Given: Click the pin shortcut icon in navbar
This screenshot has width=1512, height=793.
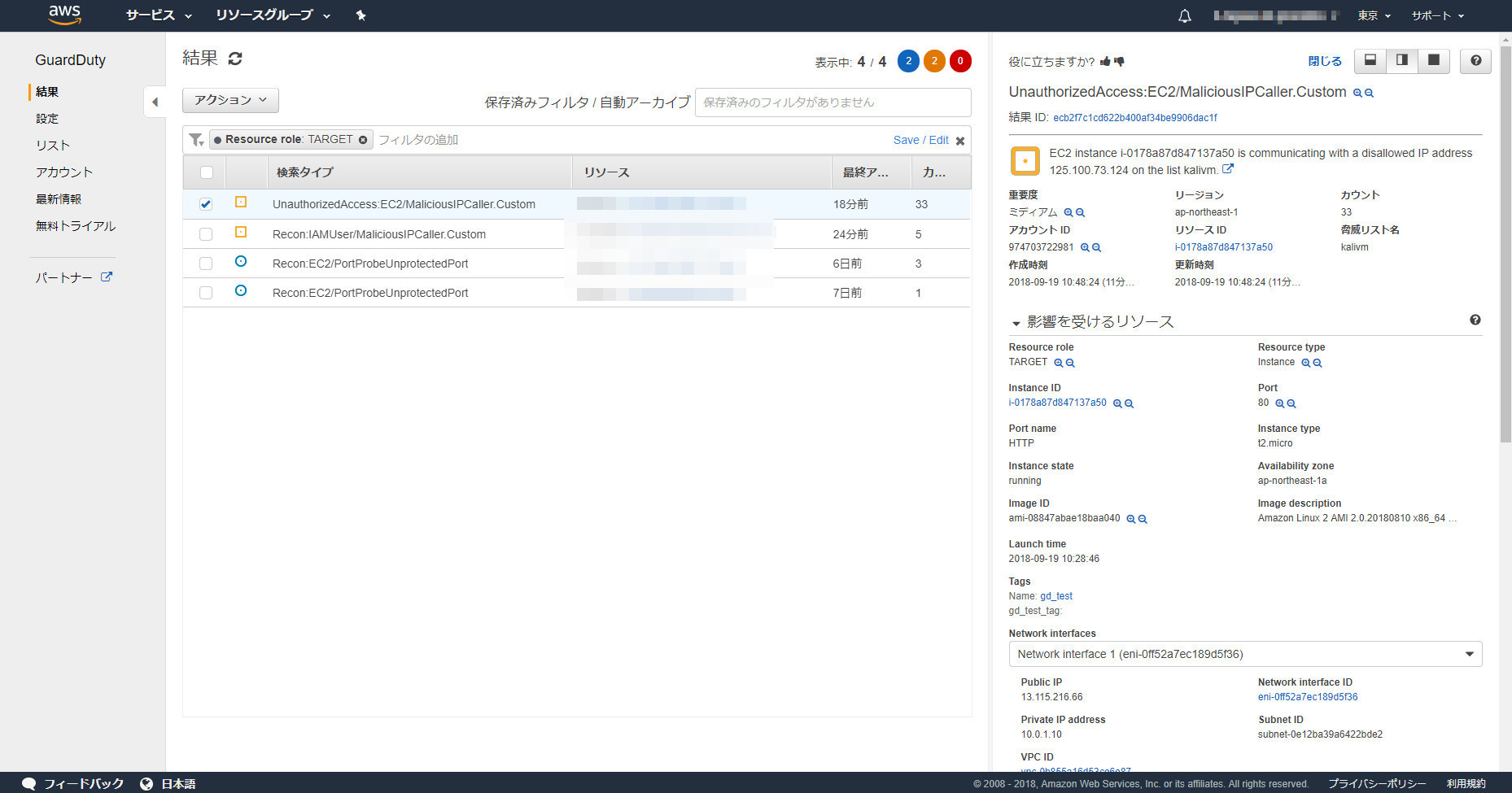Looking at the screenshot, I should pyautogui.click(x=361, y=15).
